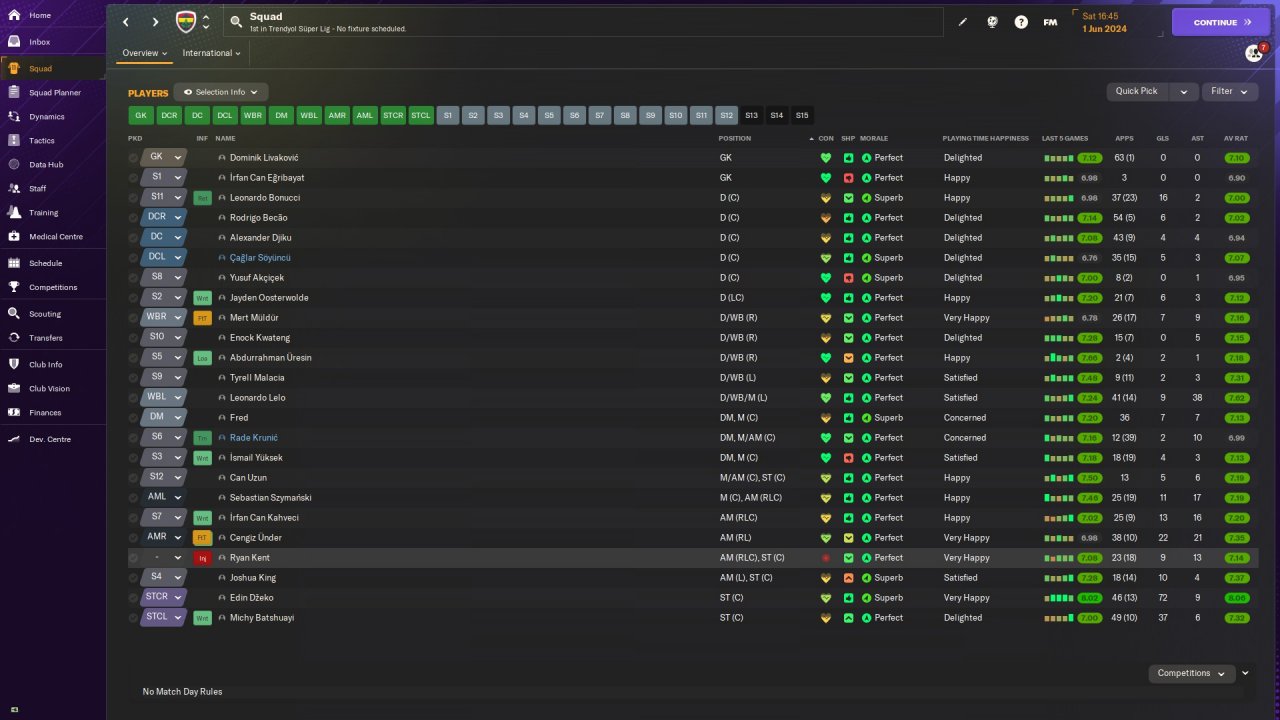Open the Home sidebar icon

pyautogui.click(x=14, y=15)
